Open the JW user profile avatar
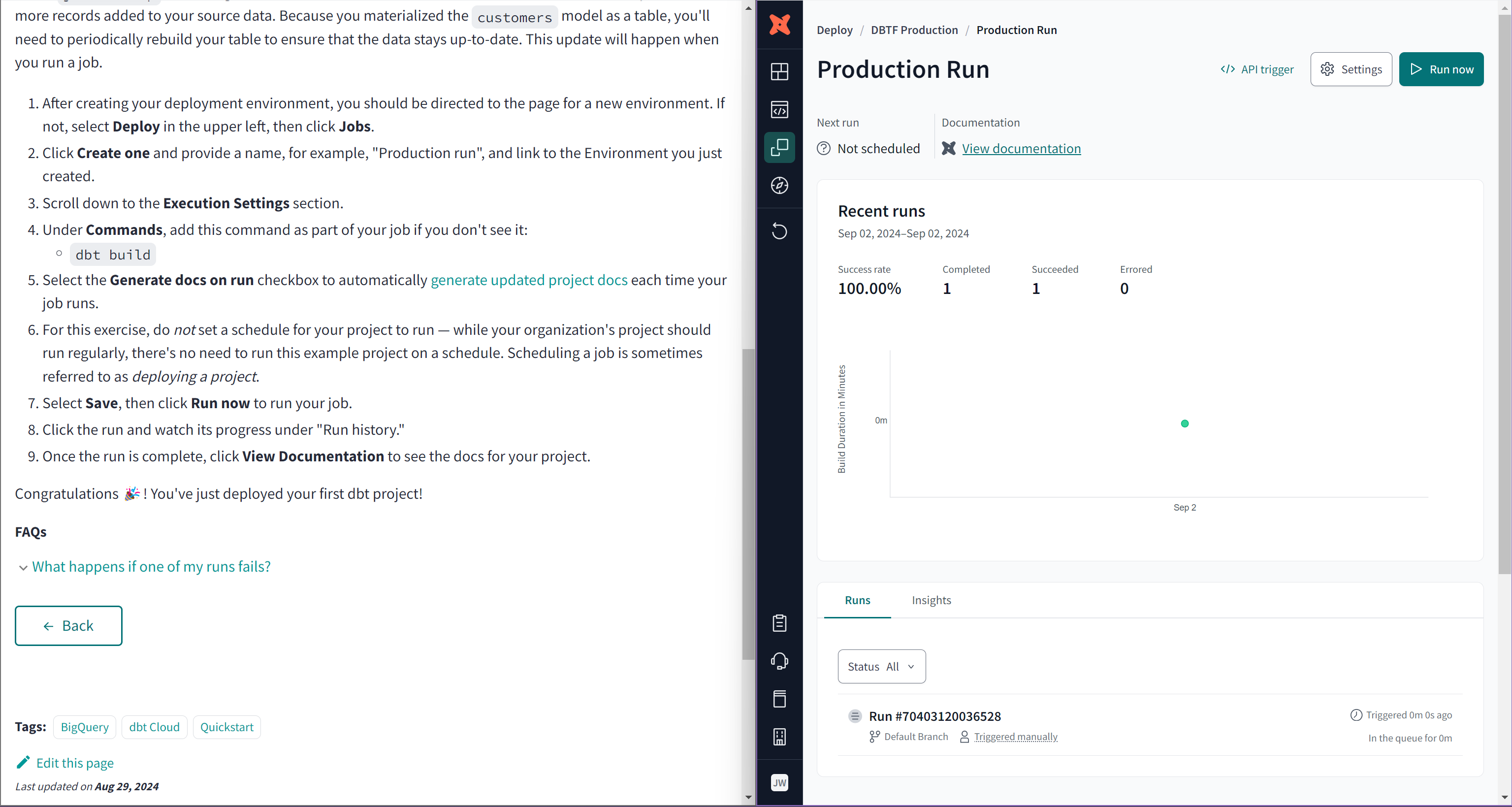1512x807 pixels. 779,782
